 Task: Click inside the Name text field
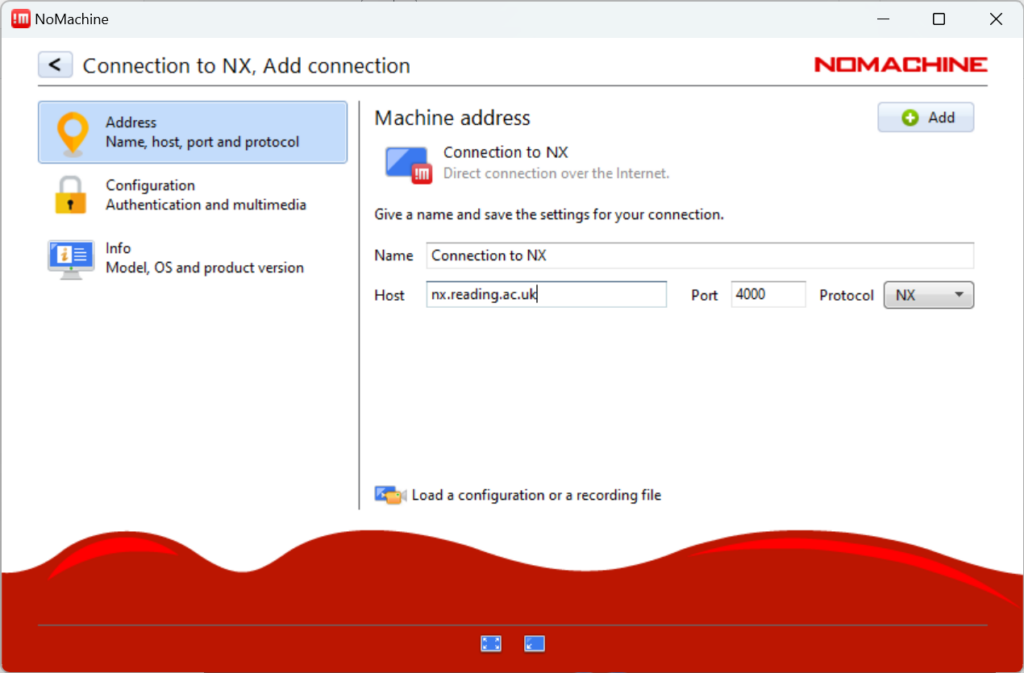[700, 255]
